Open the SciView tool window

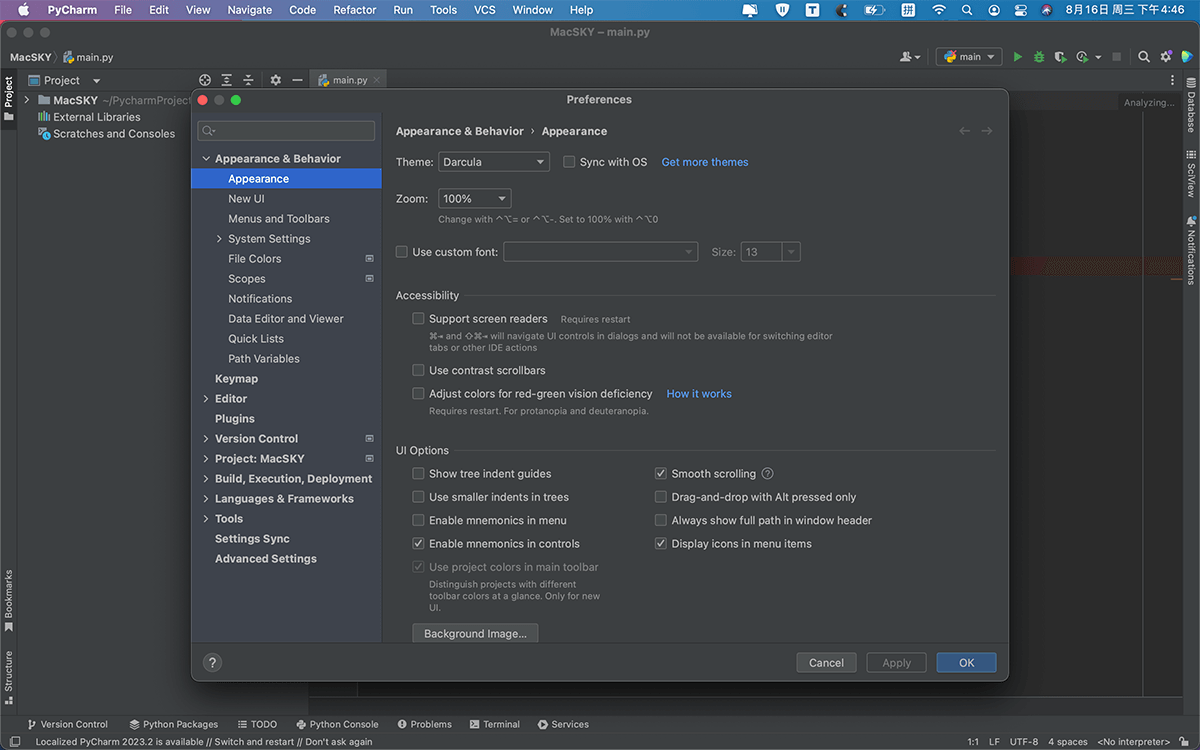point(1191,173)
